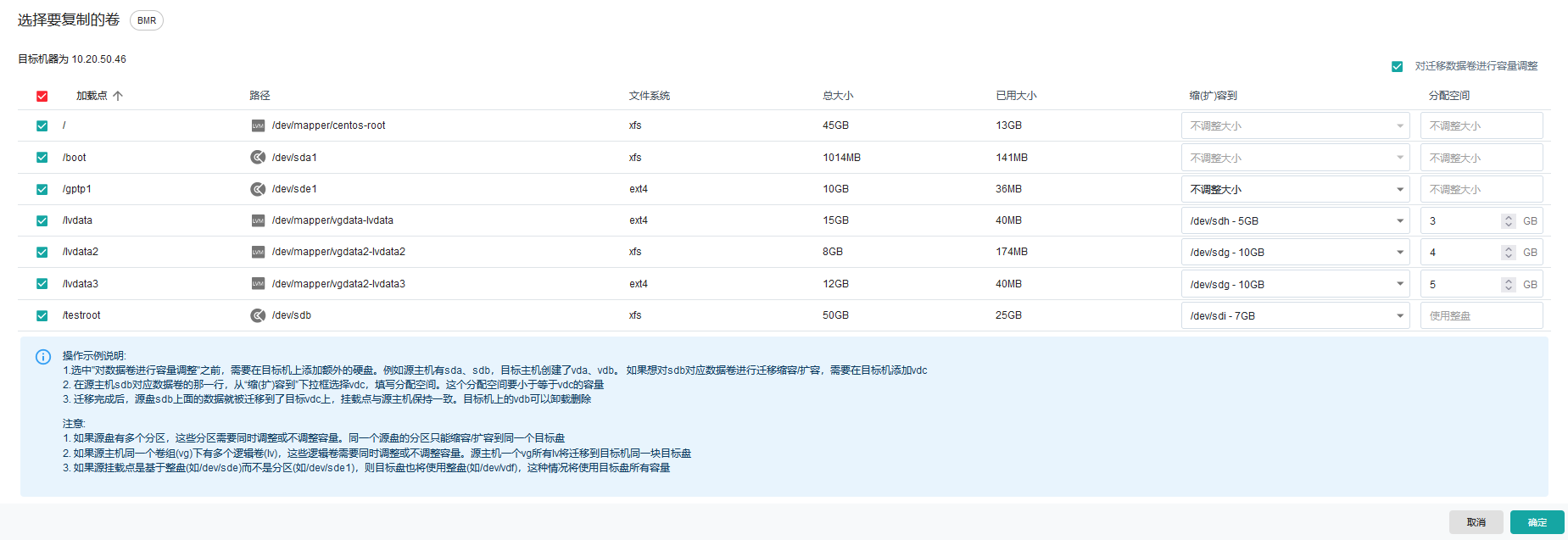Click the LVM icon beside /dev/mapper/vgdata-lvdata
This screenshot has width=1568, height=540.
coord(258,220)
